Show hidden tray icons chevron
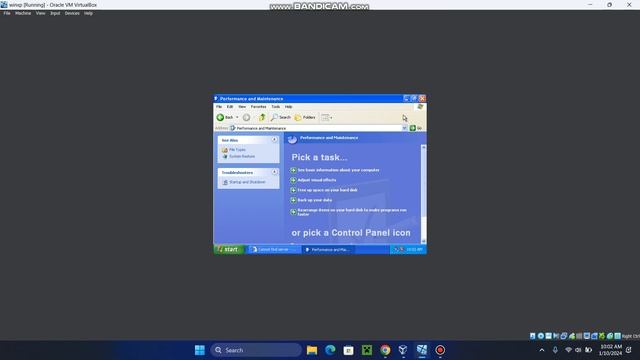The width and height of the screenshot is (640, 360). (542, 350)
